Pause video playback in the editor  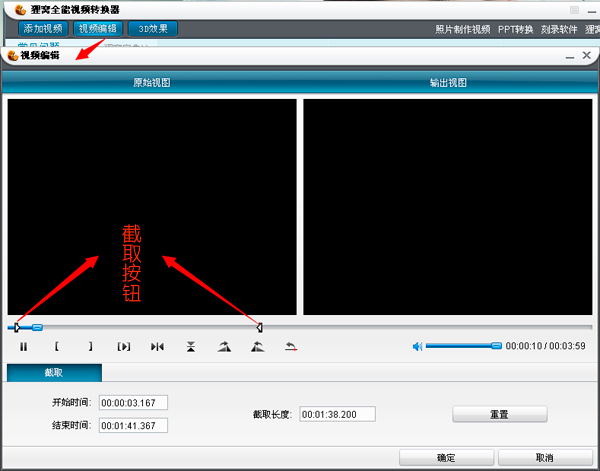(24, 347)
